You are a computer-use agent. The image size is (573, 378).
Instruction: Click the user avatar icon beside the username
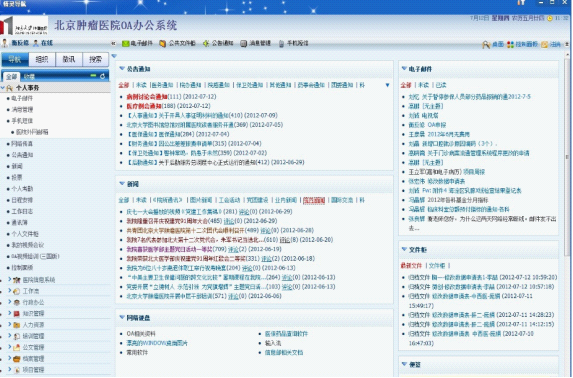[4, 43]
